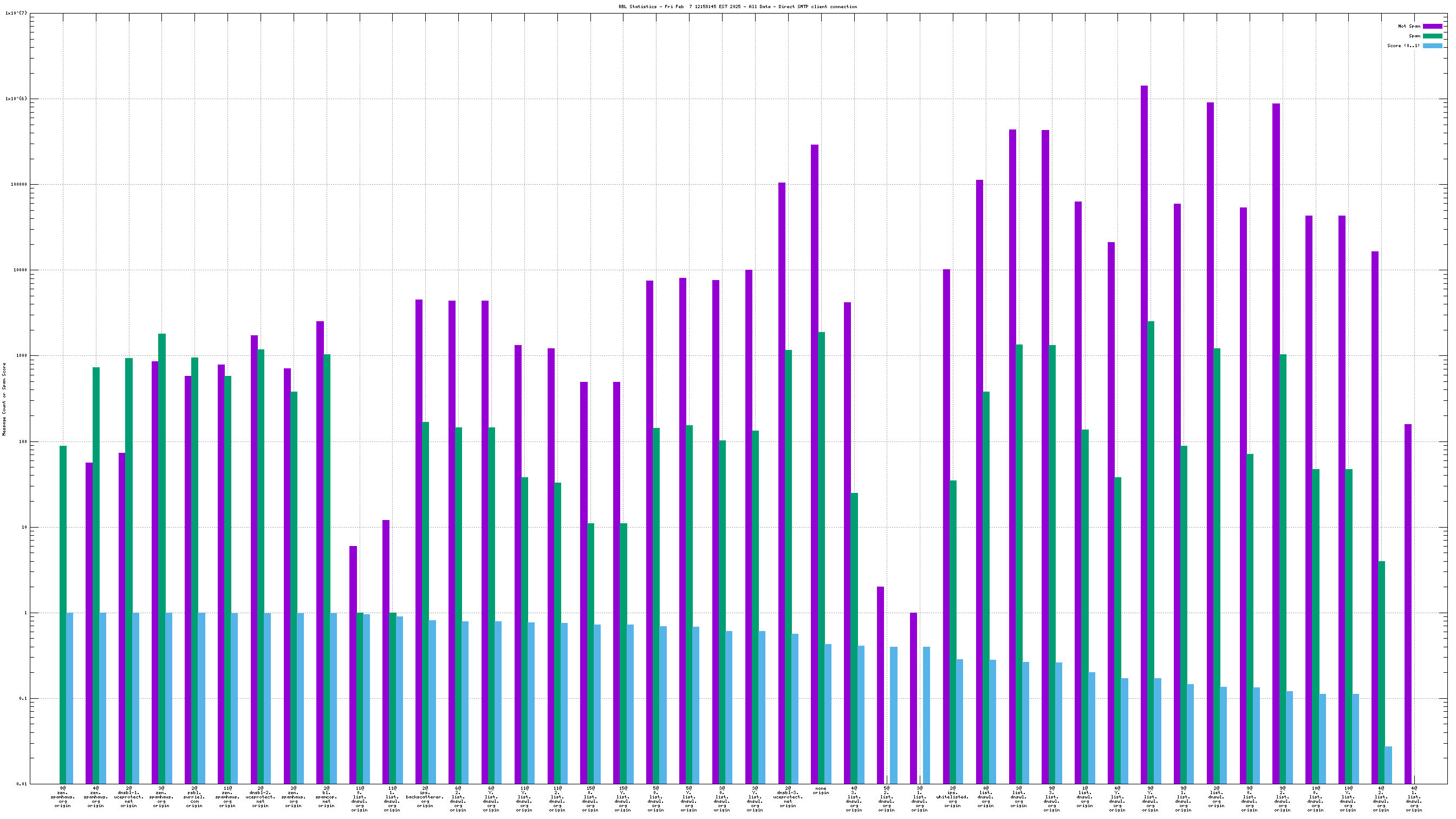Click the green Spam legend swatch
1456x819 pixels.
point(1432,36)
